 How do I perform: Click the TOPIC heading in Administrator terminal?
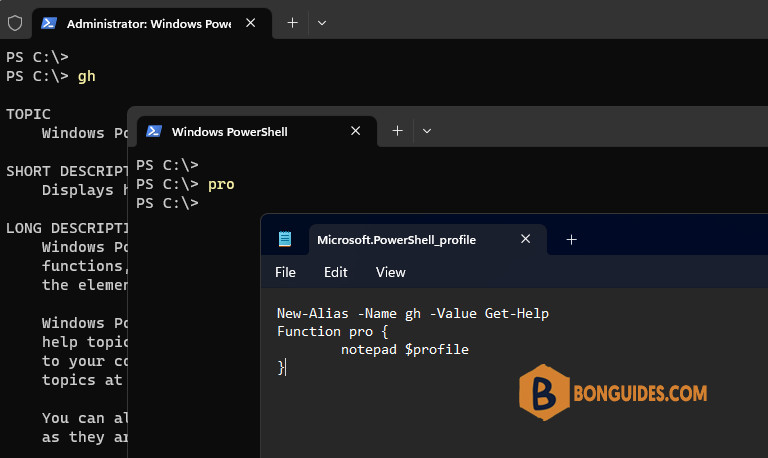point(28,114)
